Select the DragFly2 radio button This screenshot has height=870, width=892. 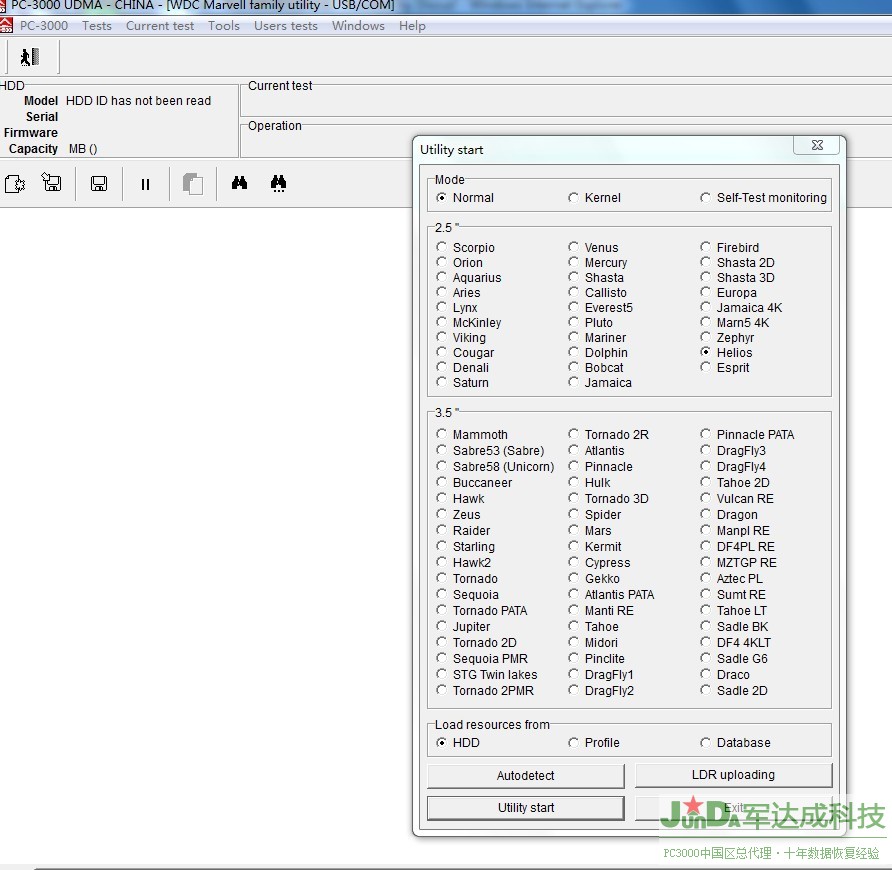pyautogui.click(x=573, y=690)
